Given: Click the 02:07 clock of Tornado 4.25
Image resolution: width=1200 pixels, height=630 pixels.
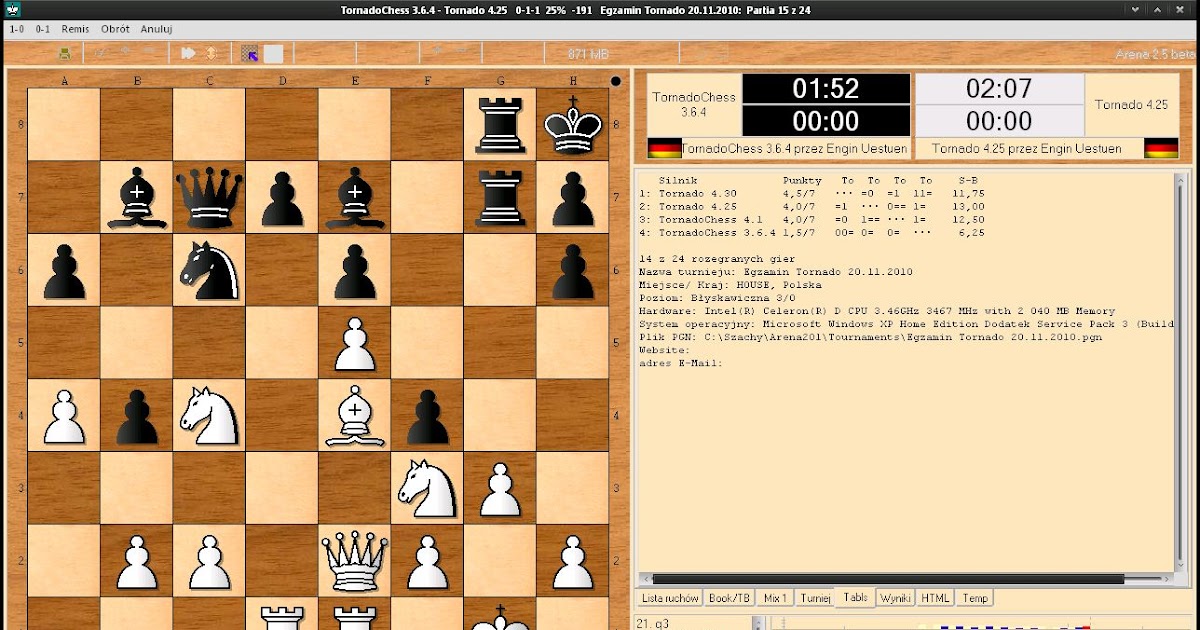Looking at the screenshot, I should click(x=1000, y=89).
